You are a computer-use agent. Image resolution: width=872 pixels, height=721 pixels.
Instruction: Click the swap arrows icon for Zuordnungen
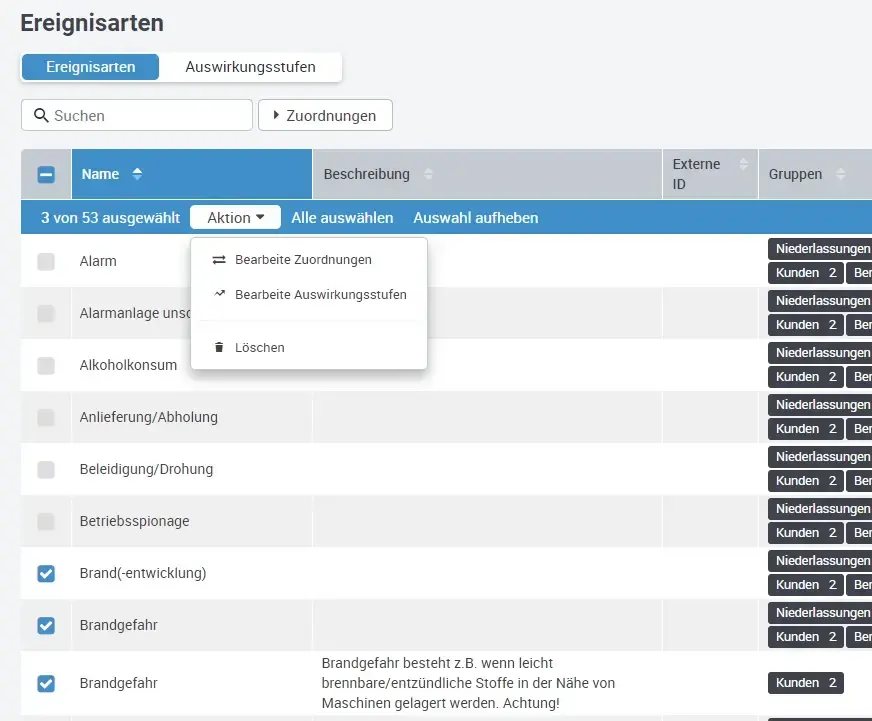[219, 260]
